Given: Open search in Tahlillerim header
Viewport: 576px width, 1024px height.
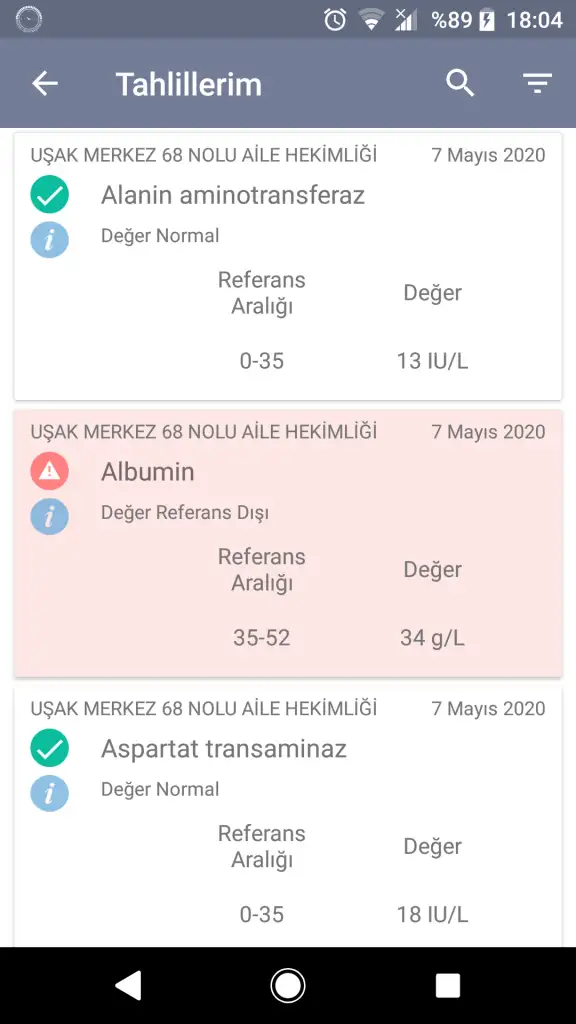Looking at the screenshot, I should click(460, 84).
